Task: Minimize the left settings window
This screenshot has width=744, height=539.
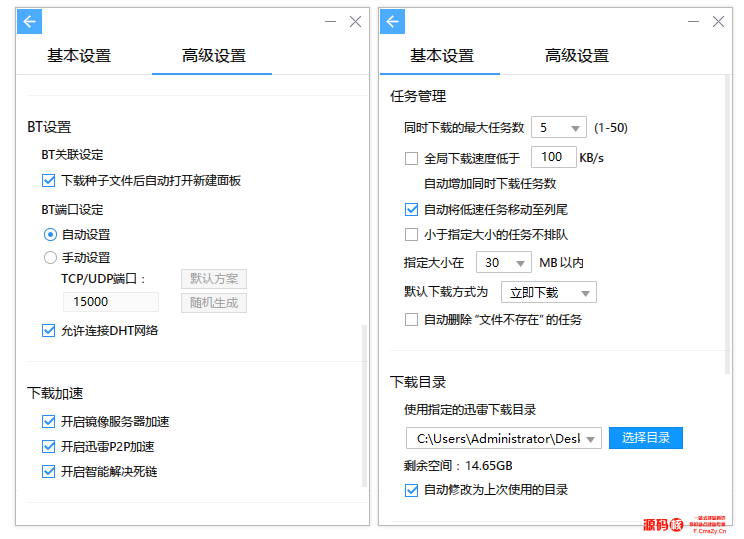Action: [x=330, y=22]
